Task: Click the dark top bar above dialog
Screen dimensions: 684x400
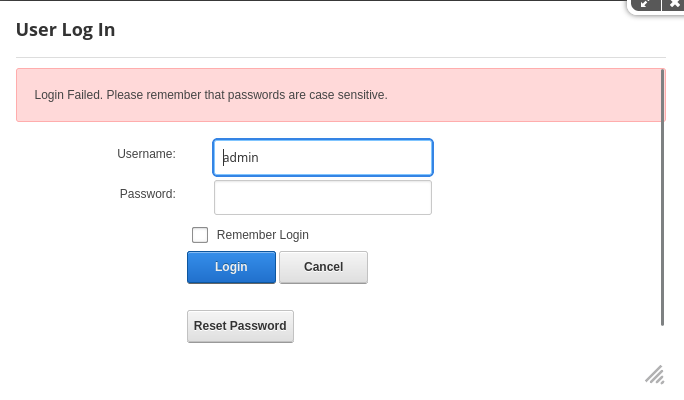Action: point(300,1)
